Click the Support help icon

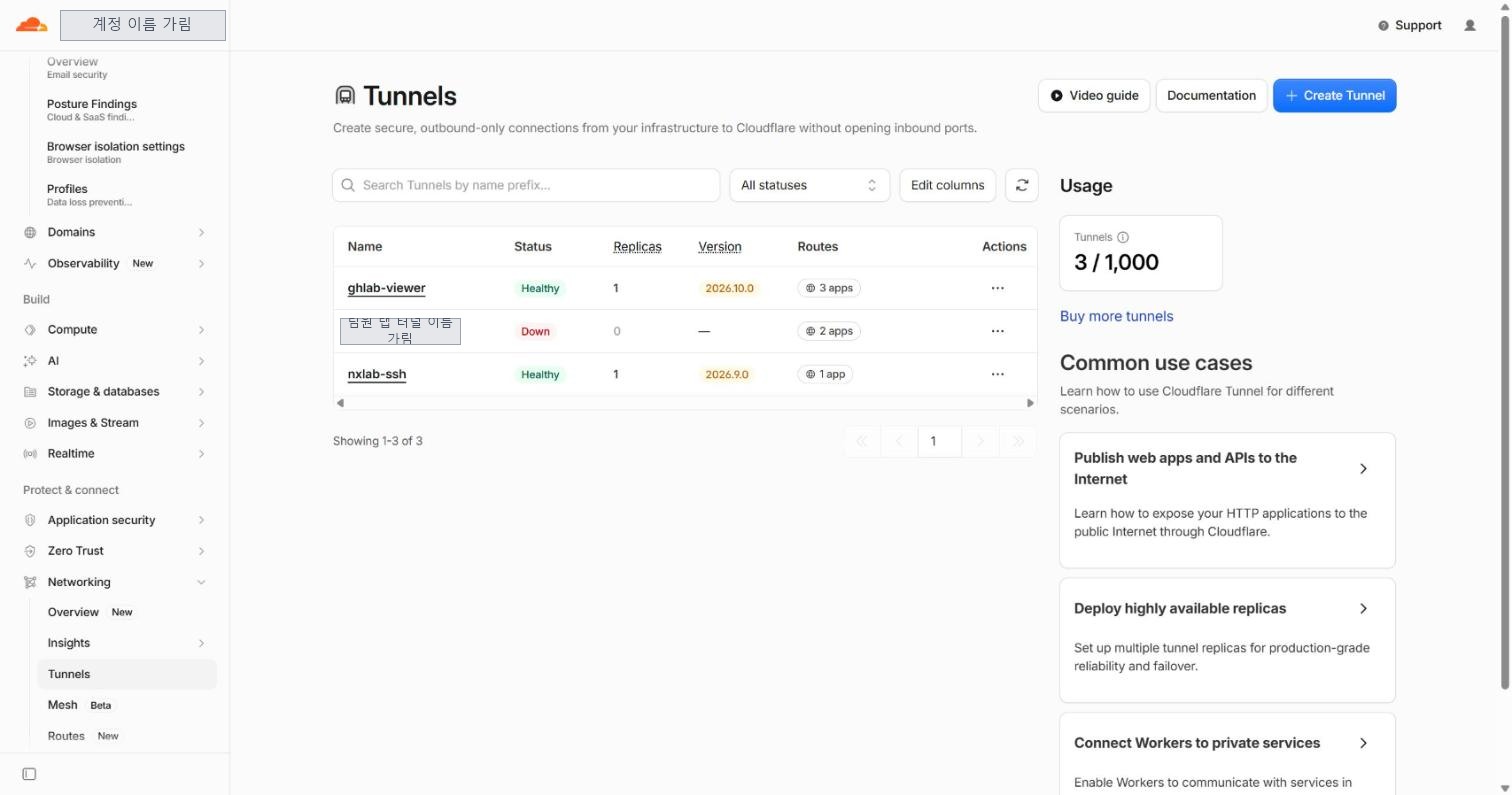[x=1383, y=26]
